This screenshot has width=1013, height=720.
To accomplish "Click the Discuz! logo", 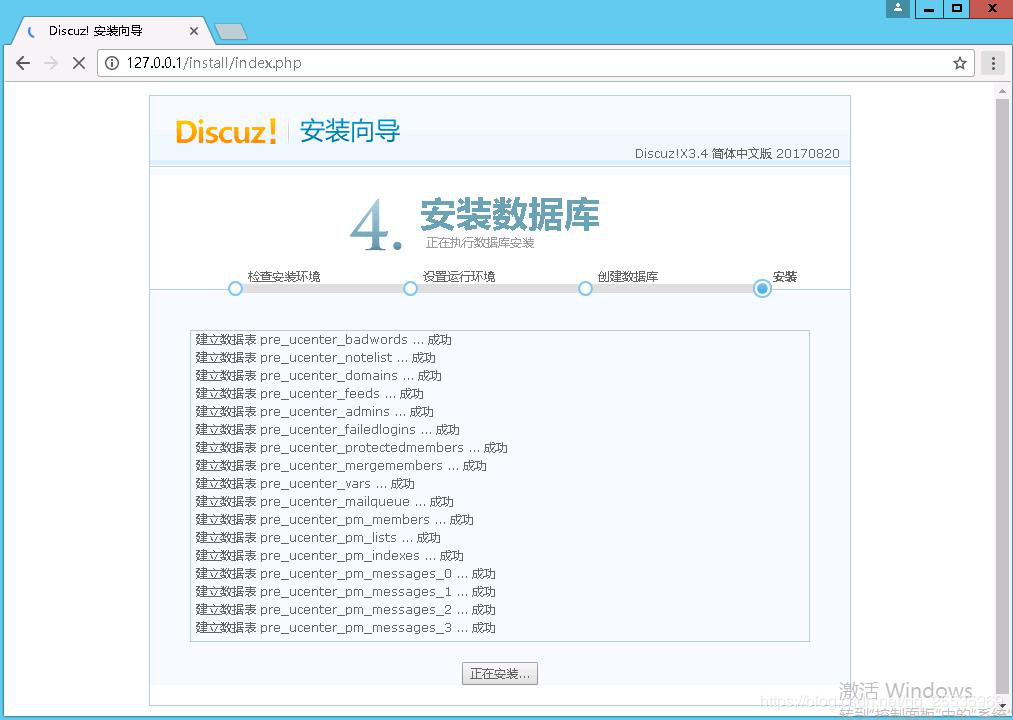I will [227, 131].
